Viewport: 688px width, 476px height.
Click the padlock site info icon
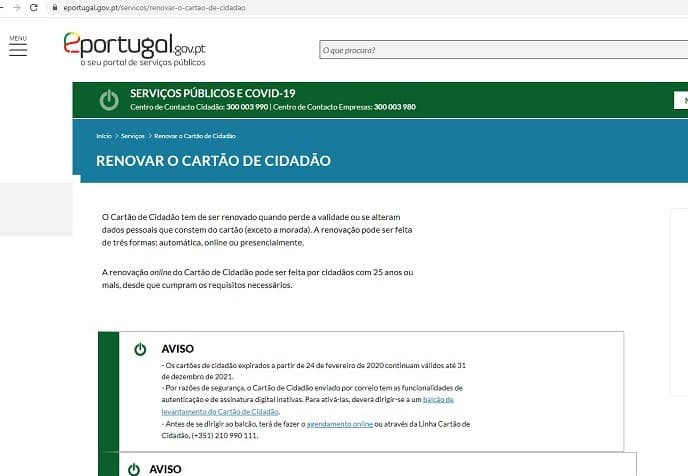55,7
